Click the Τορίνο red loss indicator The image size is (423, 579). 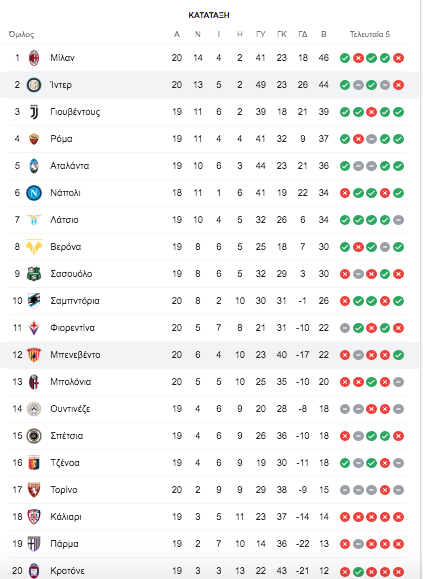[385, 490]
